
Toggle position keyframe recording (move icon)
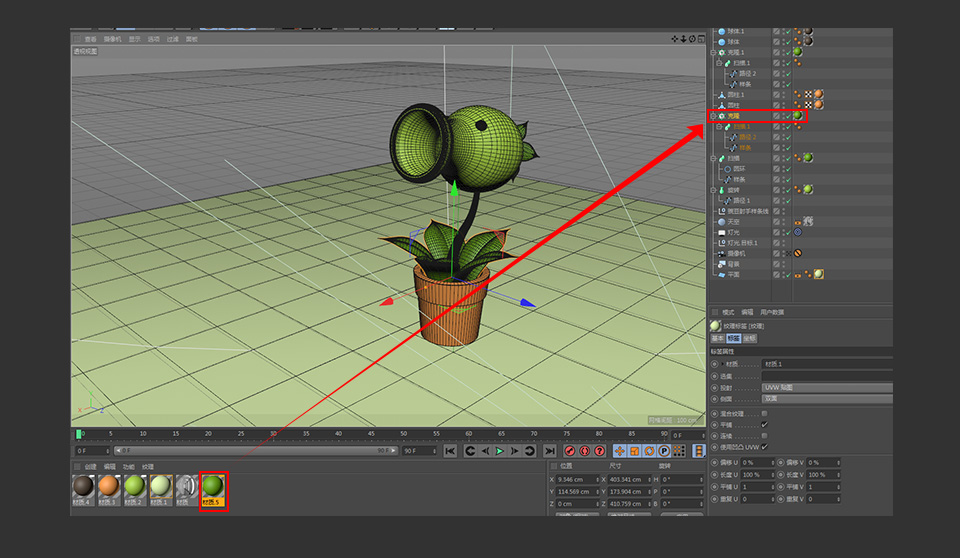620,451
